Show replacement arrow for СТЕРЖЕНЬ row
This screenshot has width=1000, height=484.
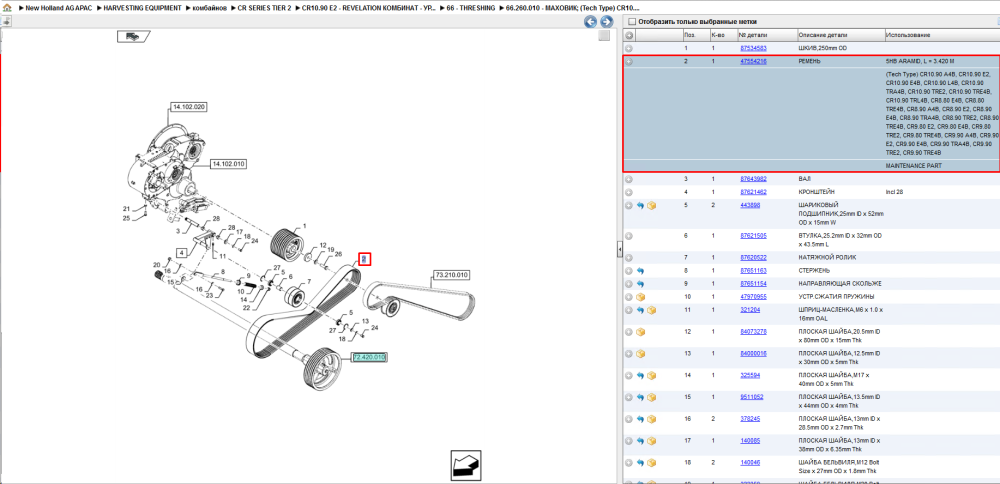click(x=640, y=271)
